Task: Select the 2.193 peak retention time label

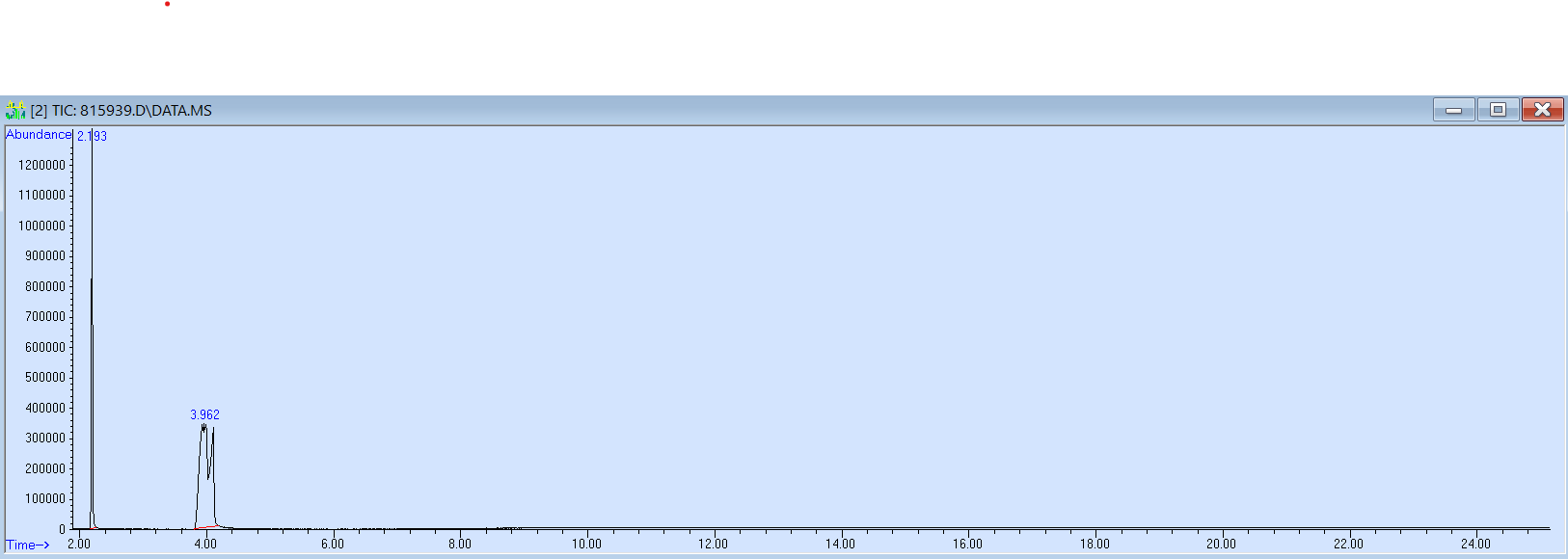Action: pyautogui.click(x=92, y=136)
